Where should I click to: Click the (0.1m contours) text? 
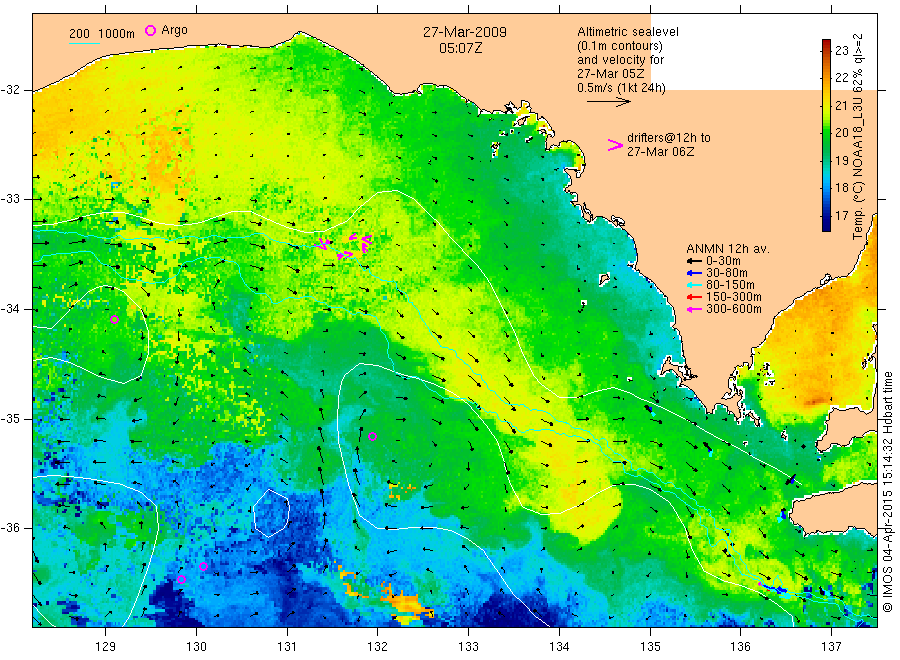(x=620, y=46)
